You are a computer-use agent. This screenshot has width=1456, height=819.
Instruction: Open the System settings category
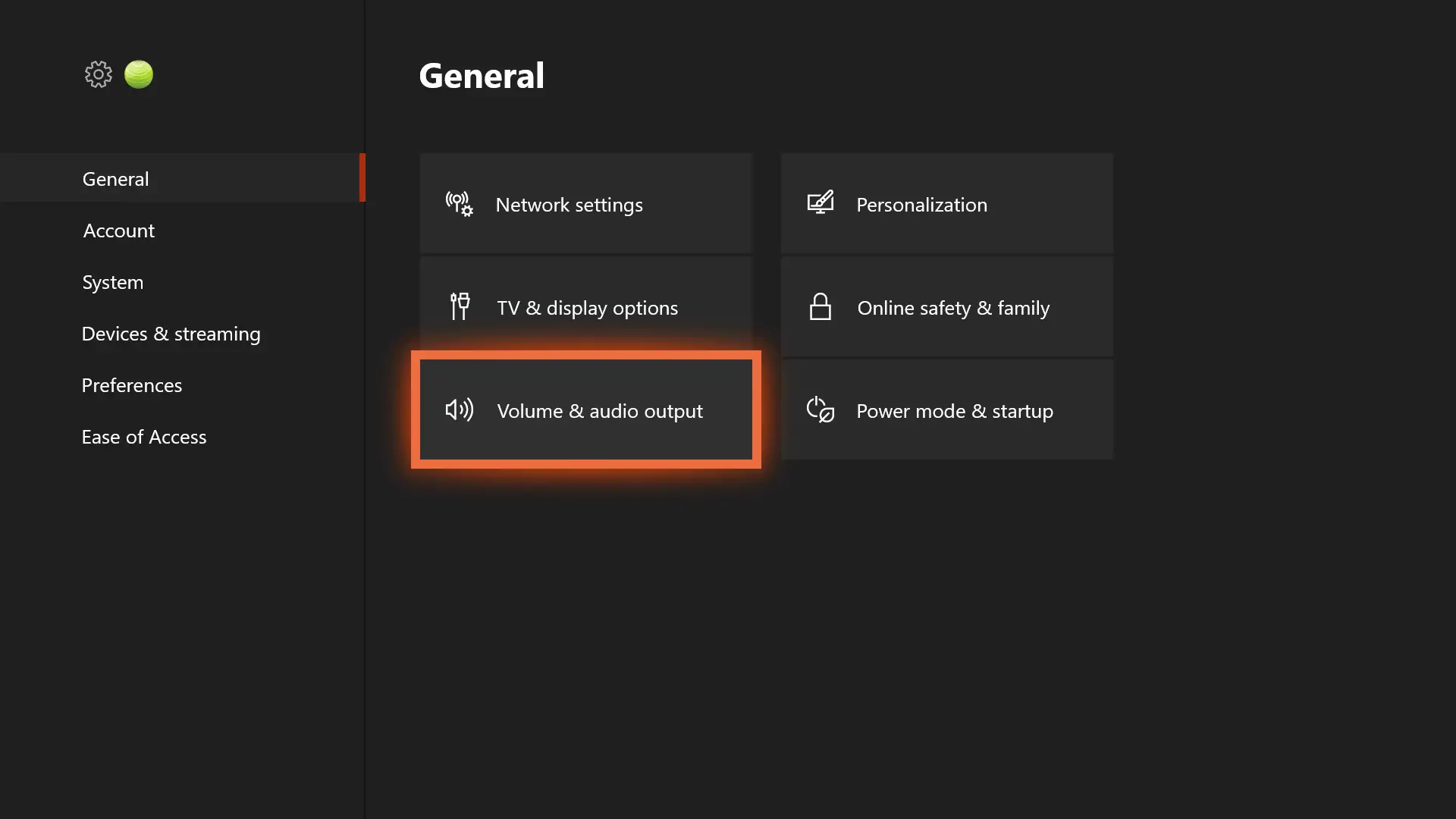click(x=113, y=282)
